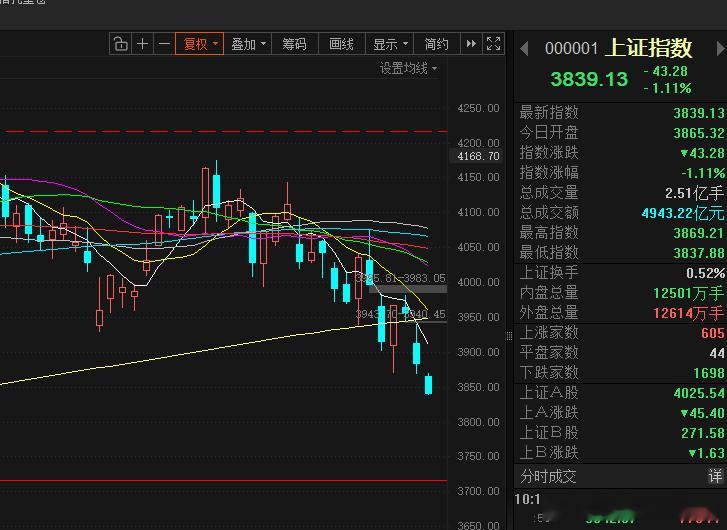Open the 设置均线 moving average settings
Viewport: 727px width, 530px height.
tap(408, 69)
